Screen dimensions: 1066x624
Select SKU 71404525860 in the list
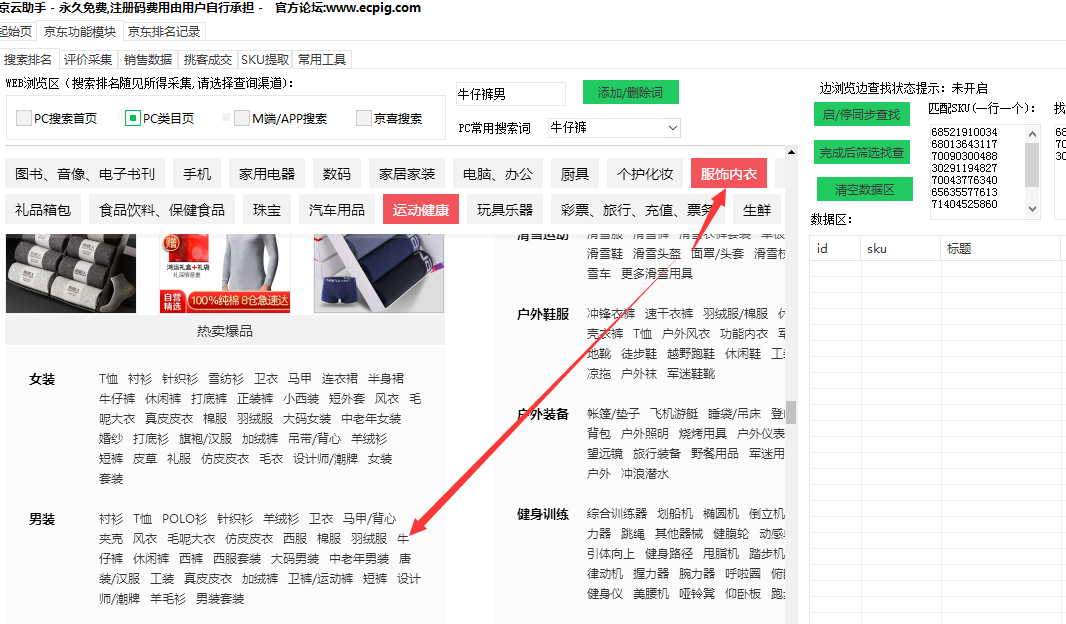pyautogui.click(x=964, y=204)
